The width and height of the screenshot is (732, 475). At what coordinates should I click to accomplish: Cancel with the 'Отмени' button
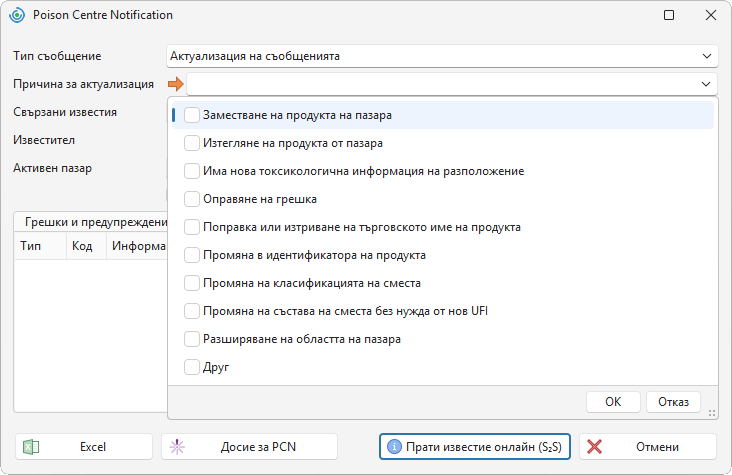648,447
